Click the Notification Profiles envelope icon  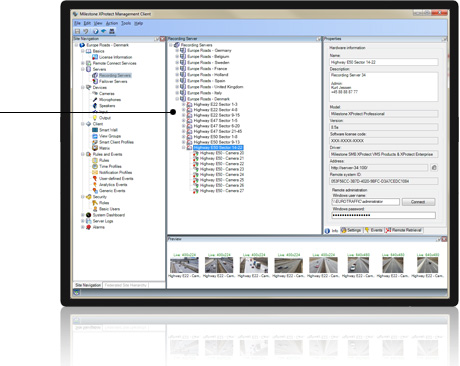(x=95, y=172)
